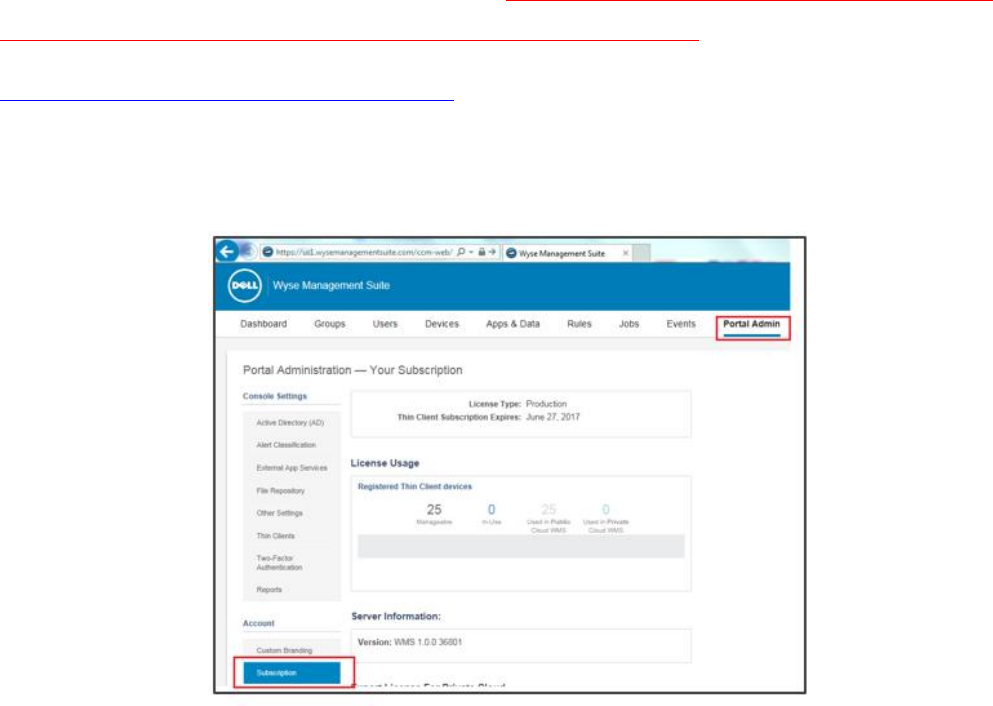Click the 'Console Settings' section heading
The height and width of the screenshot is (706, 993).
pyautogui.click(x=275, y=396)
